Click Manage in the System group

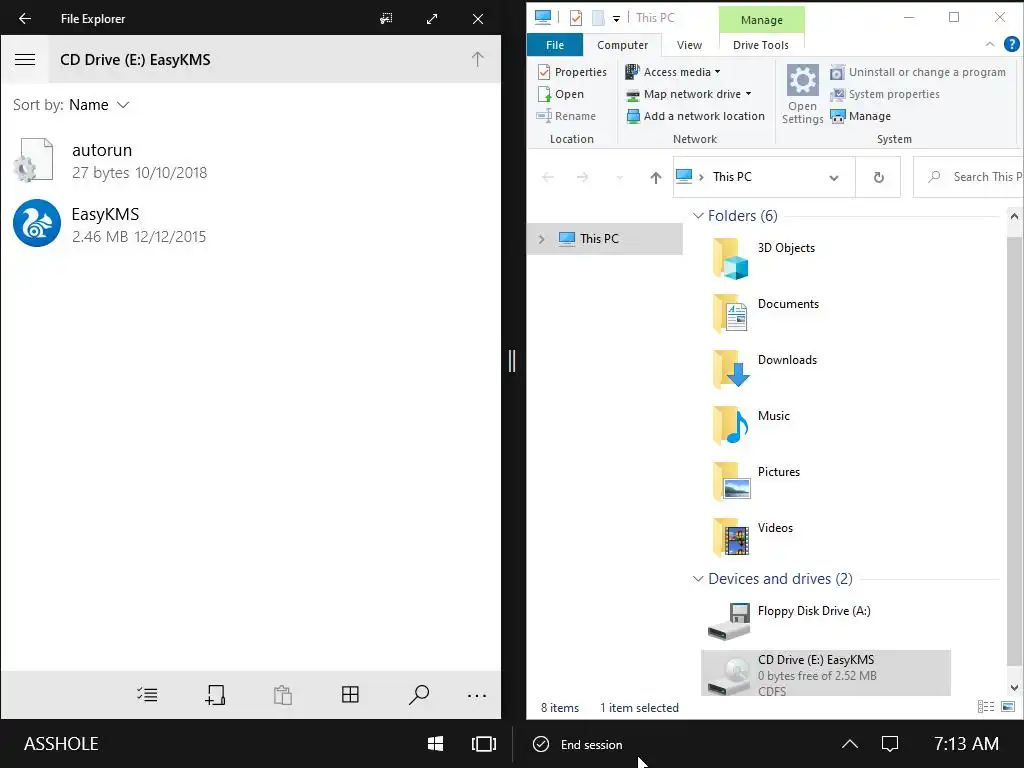coord(861,116)
